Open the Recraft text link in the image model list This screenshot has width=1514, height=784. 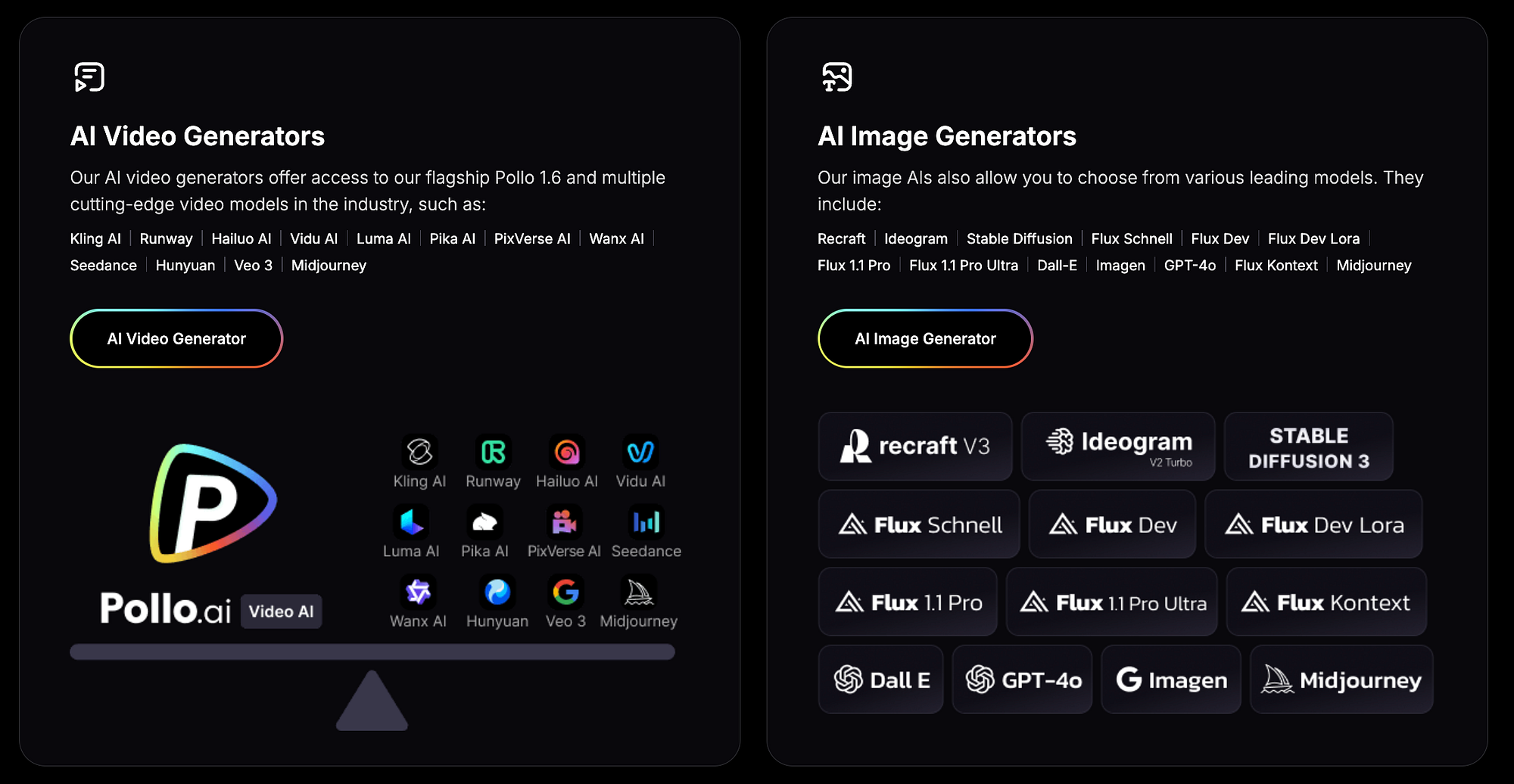tap(842, 239)
